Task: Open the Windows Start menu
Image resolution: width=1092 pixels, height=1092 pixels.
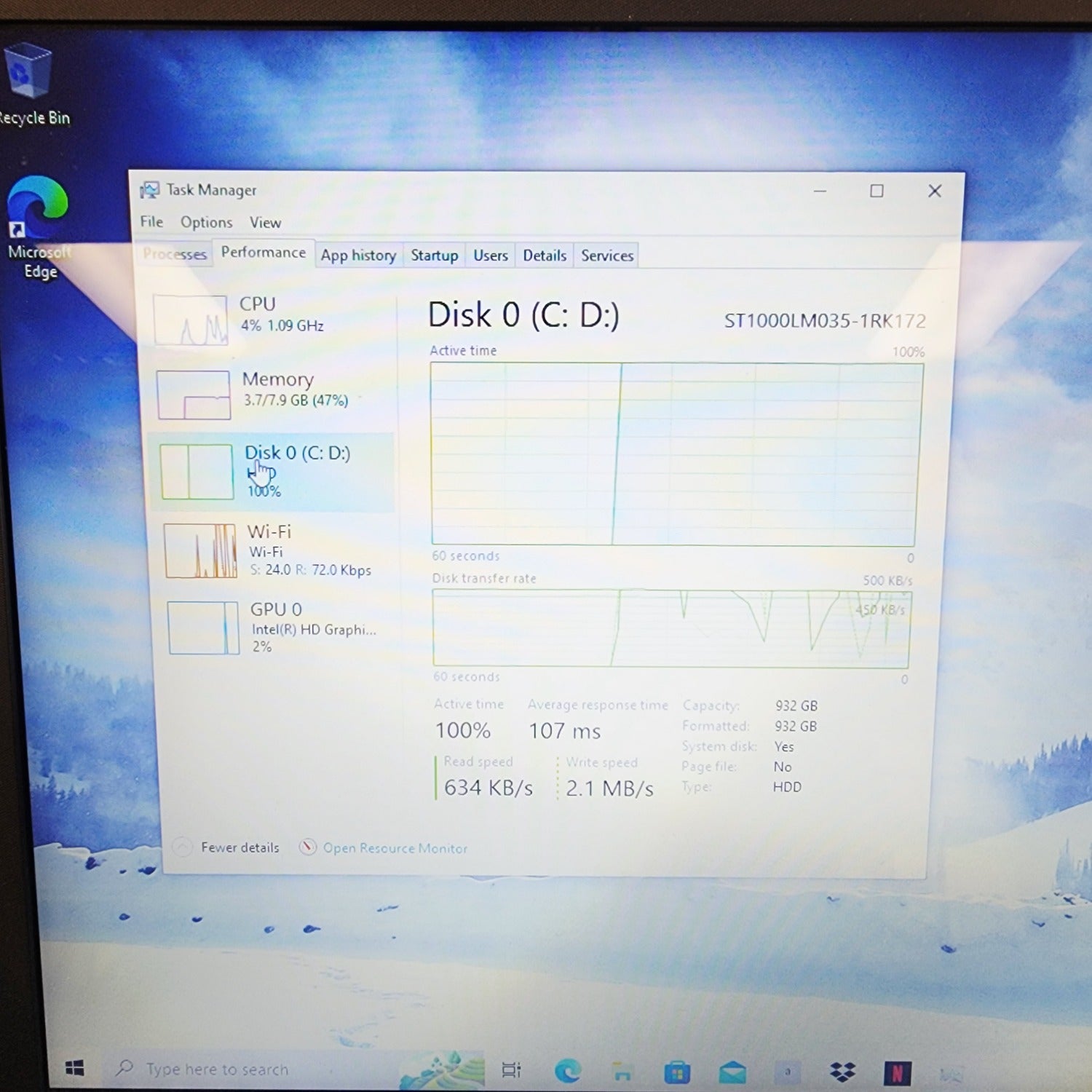Action: click(x=75, y=1068)
